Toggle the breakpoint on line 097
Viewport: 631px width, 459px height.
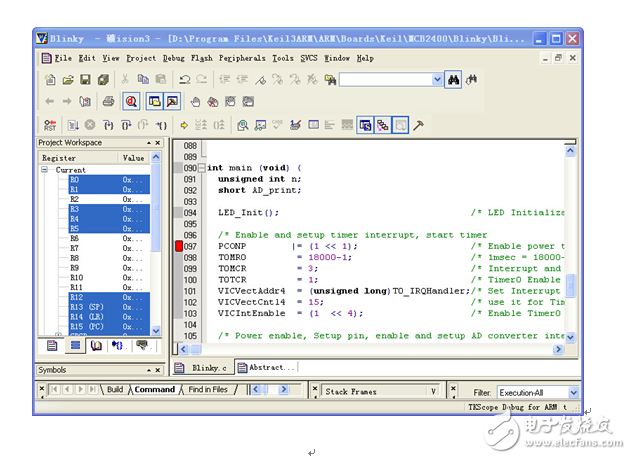coord(180,246)
